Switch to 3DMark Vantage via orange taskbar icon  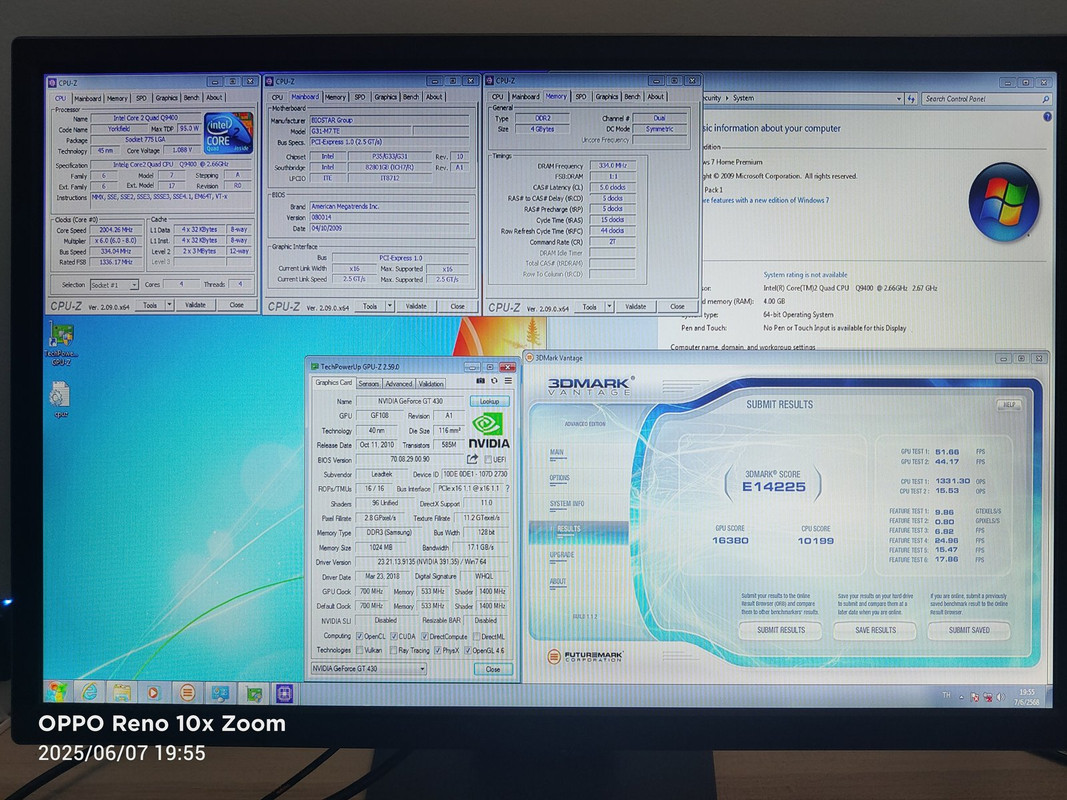click(186, 693)
